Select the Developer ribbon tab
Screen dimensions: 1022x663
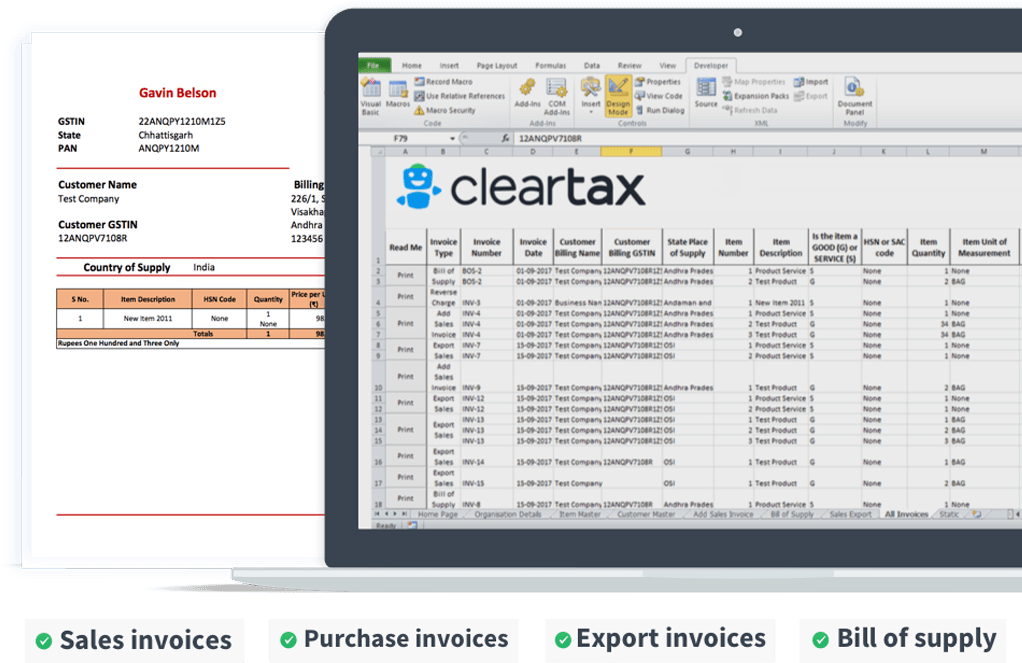click(x=711, y=65)
